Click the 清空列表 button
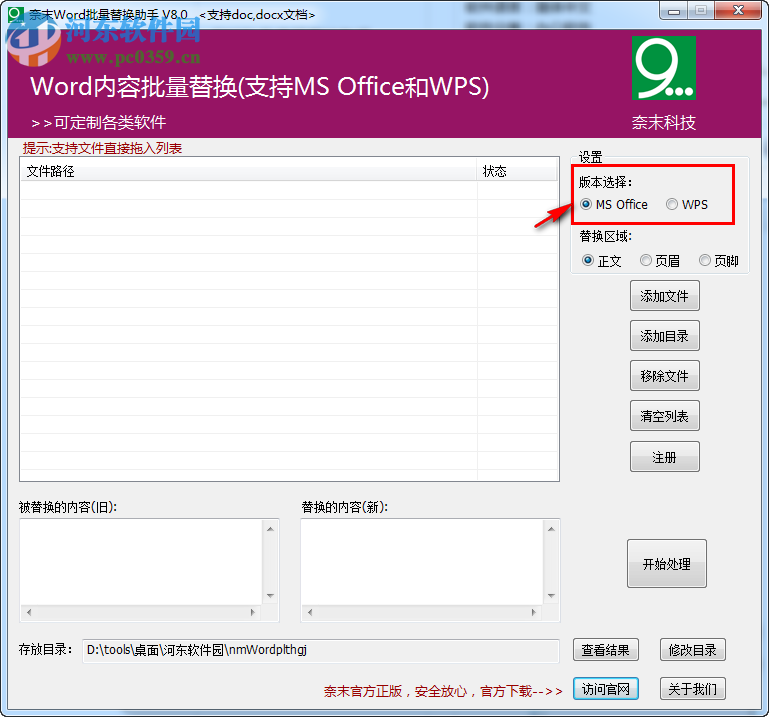769x717 pixels. tap(665, 416)
